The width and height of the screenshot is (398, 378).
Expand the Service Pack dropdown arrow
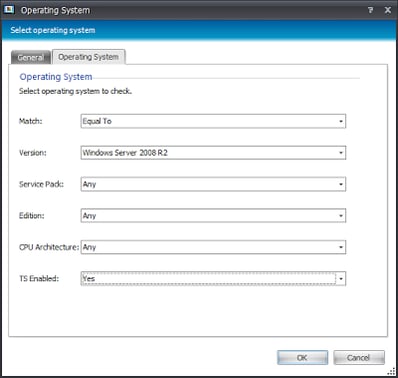click(x=341, y=184)
